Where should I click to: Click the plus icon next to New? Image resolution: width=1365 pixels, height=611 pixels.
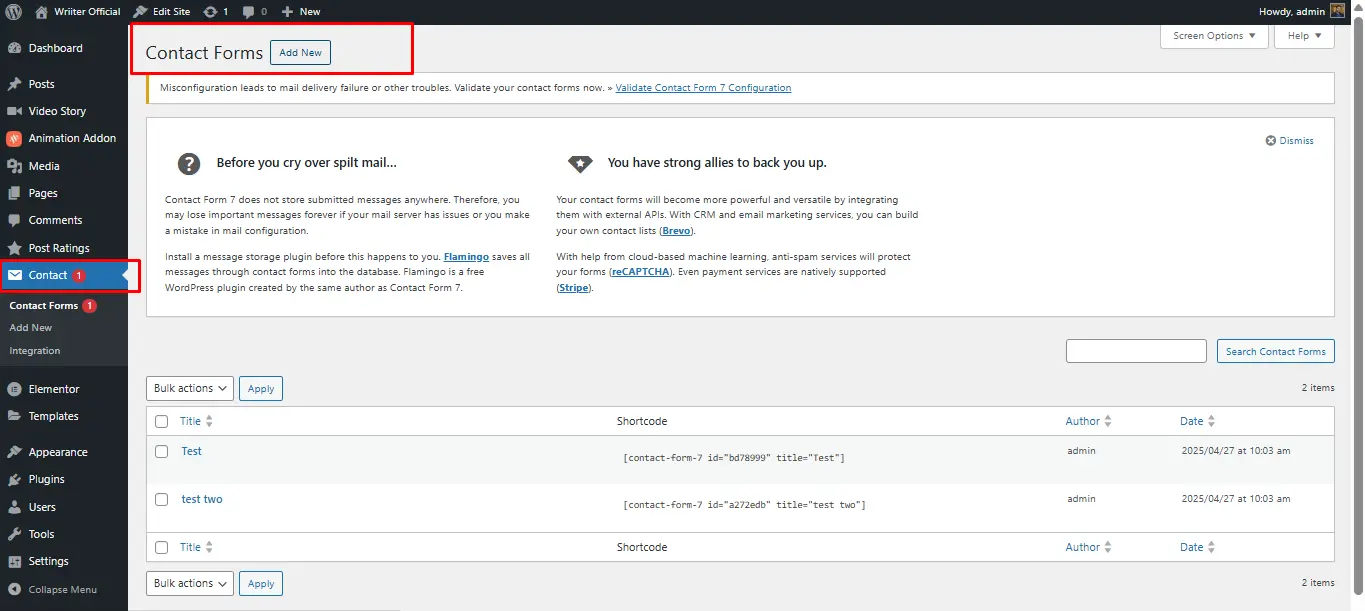tap(288, 12)
